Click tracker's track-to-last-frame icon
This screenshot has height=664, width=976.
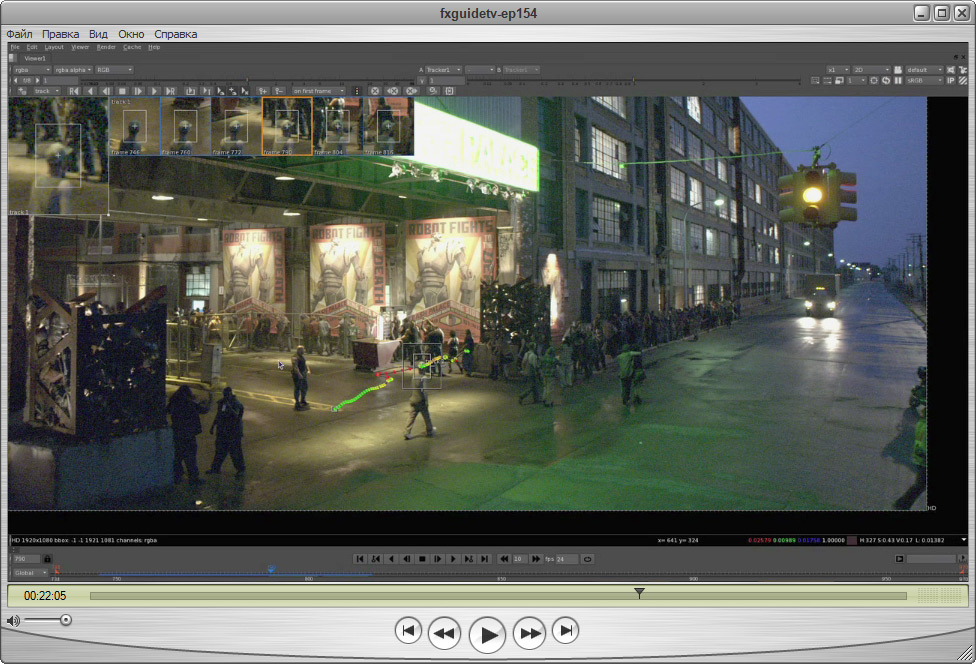click(x=171, y=91)
